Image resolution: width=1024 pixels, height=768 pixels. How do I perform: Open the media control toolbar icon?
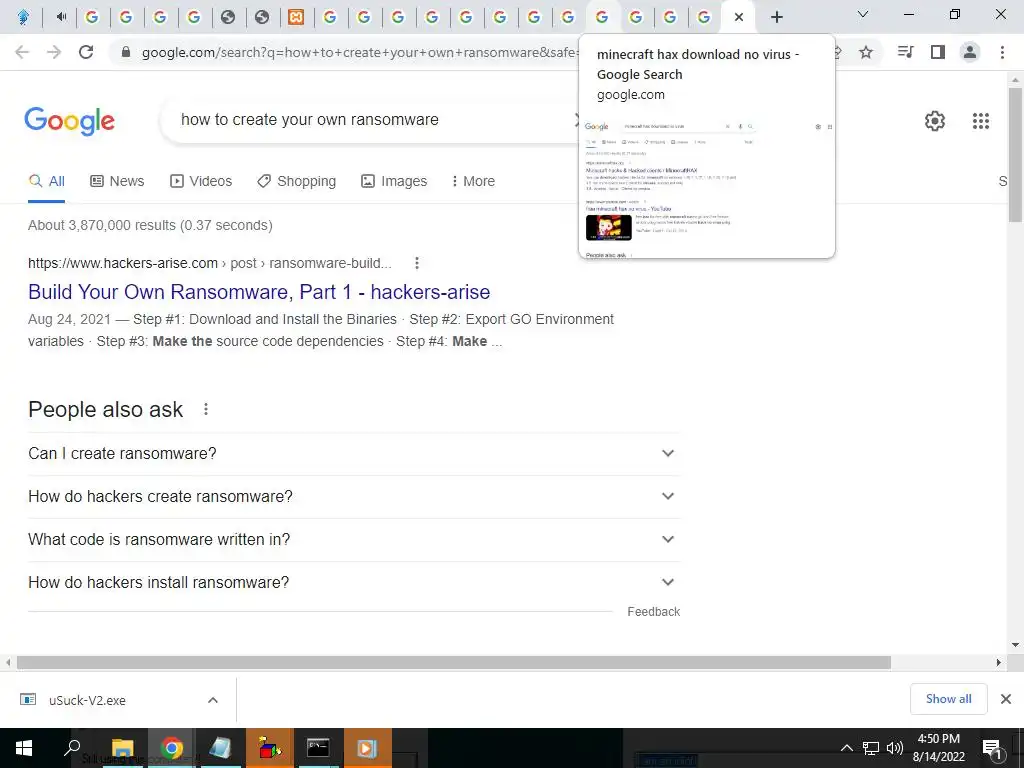[x=905, y=52]
